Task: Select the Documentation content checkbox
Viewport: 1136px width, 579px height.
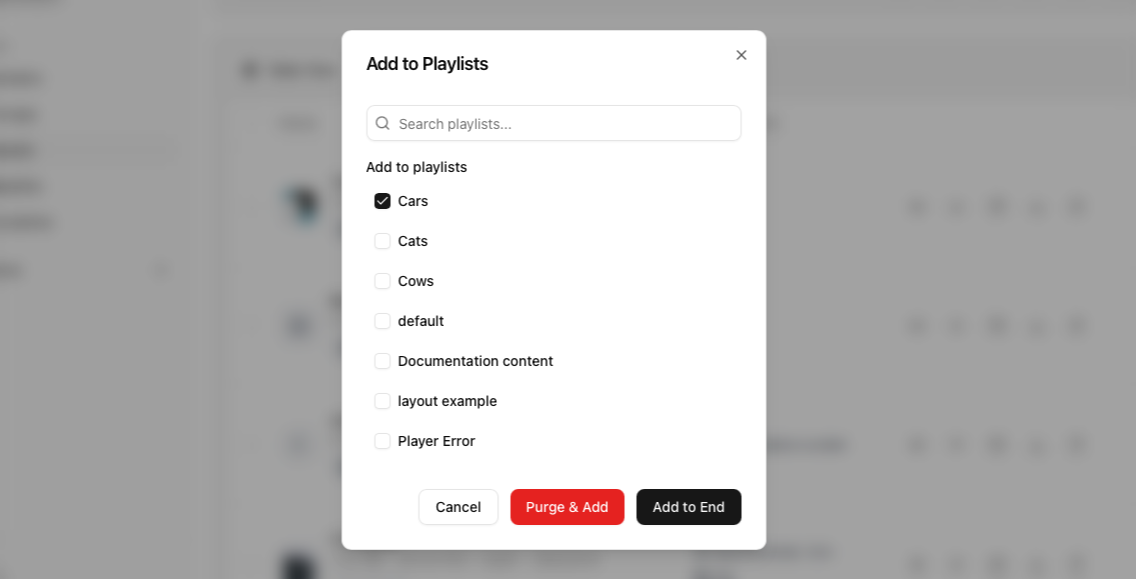Action: 382,361
